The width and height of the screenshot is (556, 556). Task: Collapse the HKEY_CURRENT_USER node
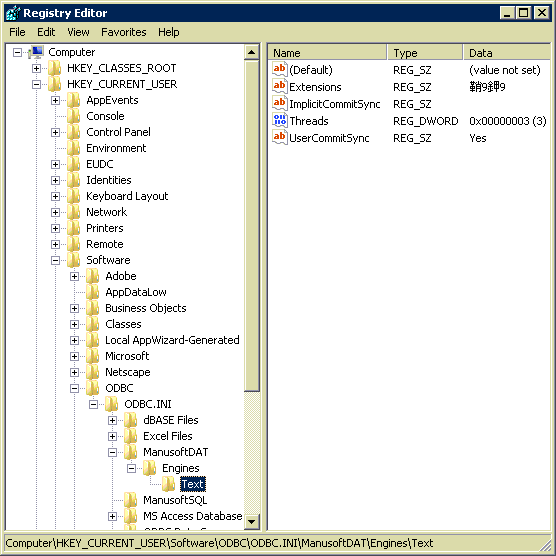point(36,84)
